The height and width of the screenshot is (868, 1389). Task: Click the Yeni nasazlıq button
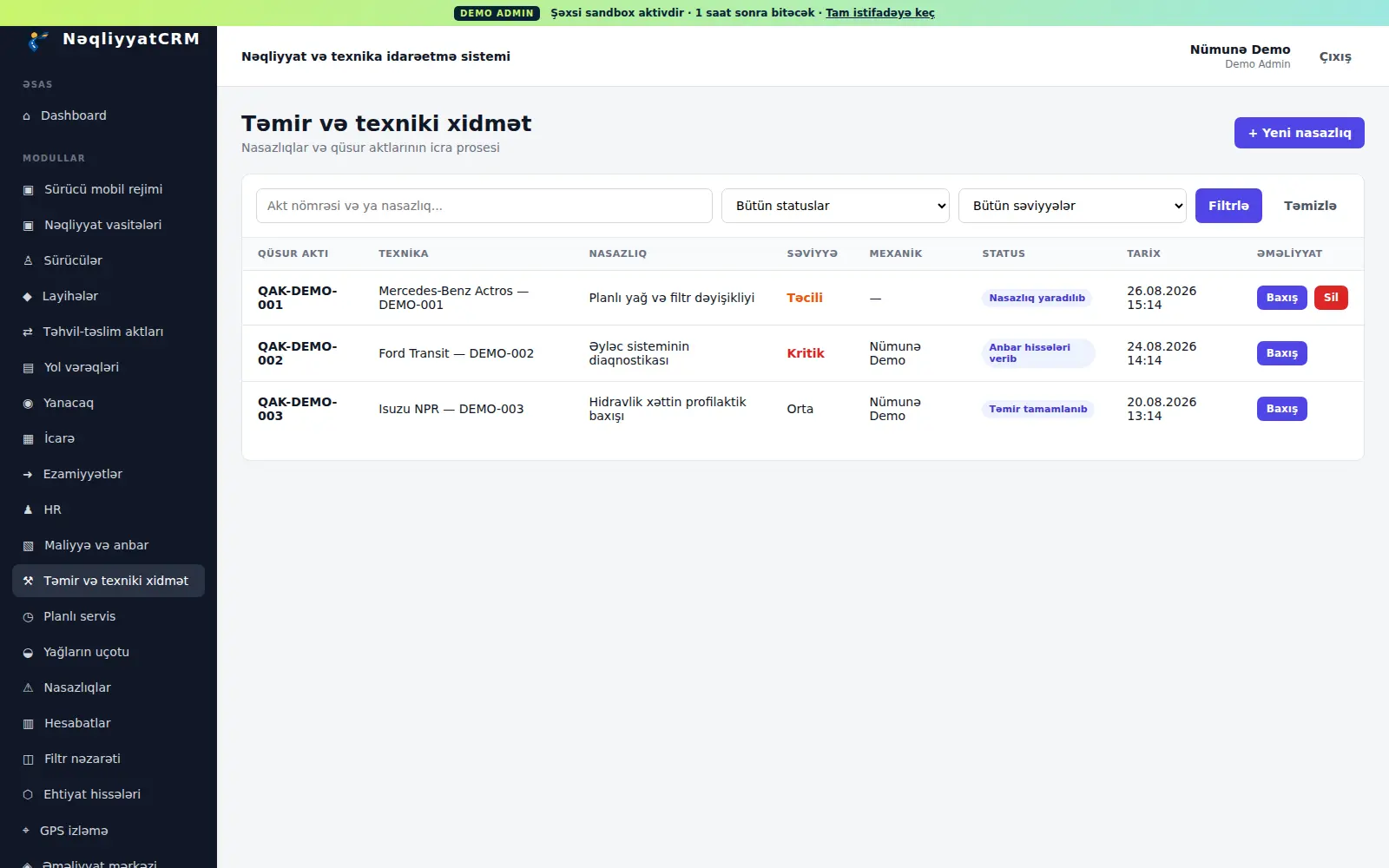[1300, 133]
